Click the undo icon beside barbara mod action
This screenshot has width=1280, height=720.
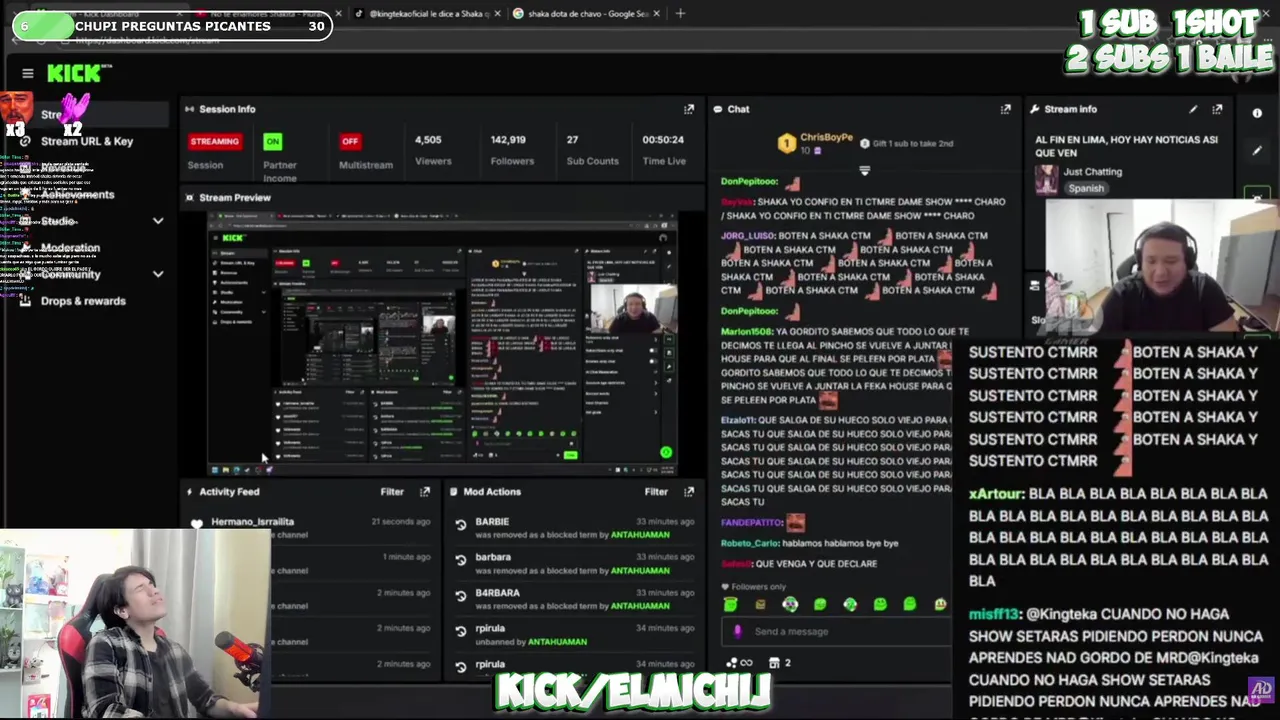click(461, 560)
